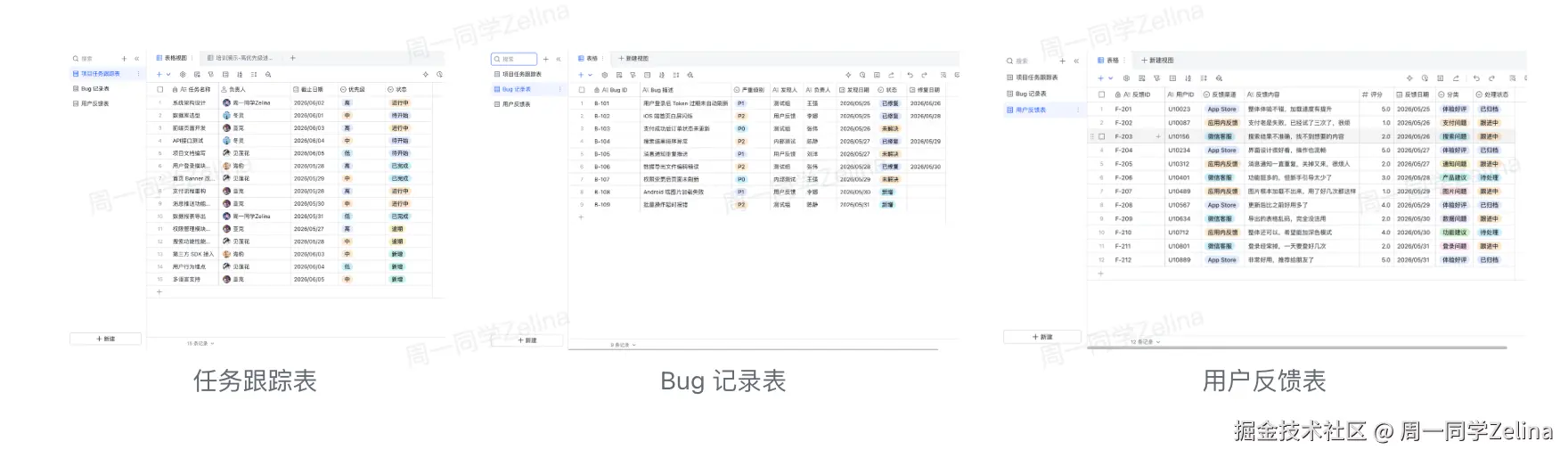Click the sort icon in user feedback window toolbar
Screen dimensions: 1568x458
(1188, 78)
